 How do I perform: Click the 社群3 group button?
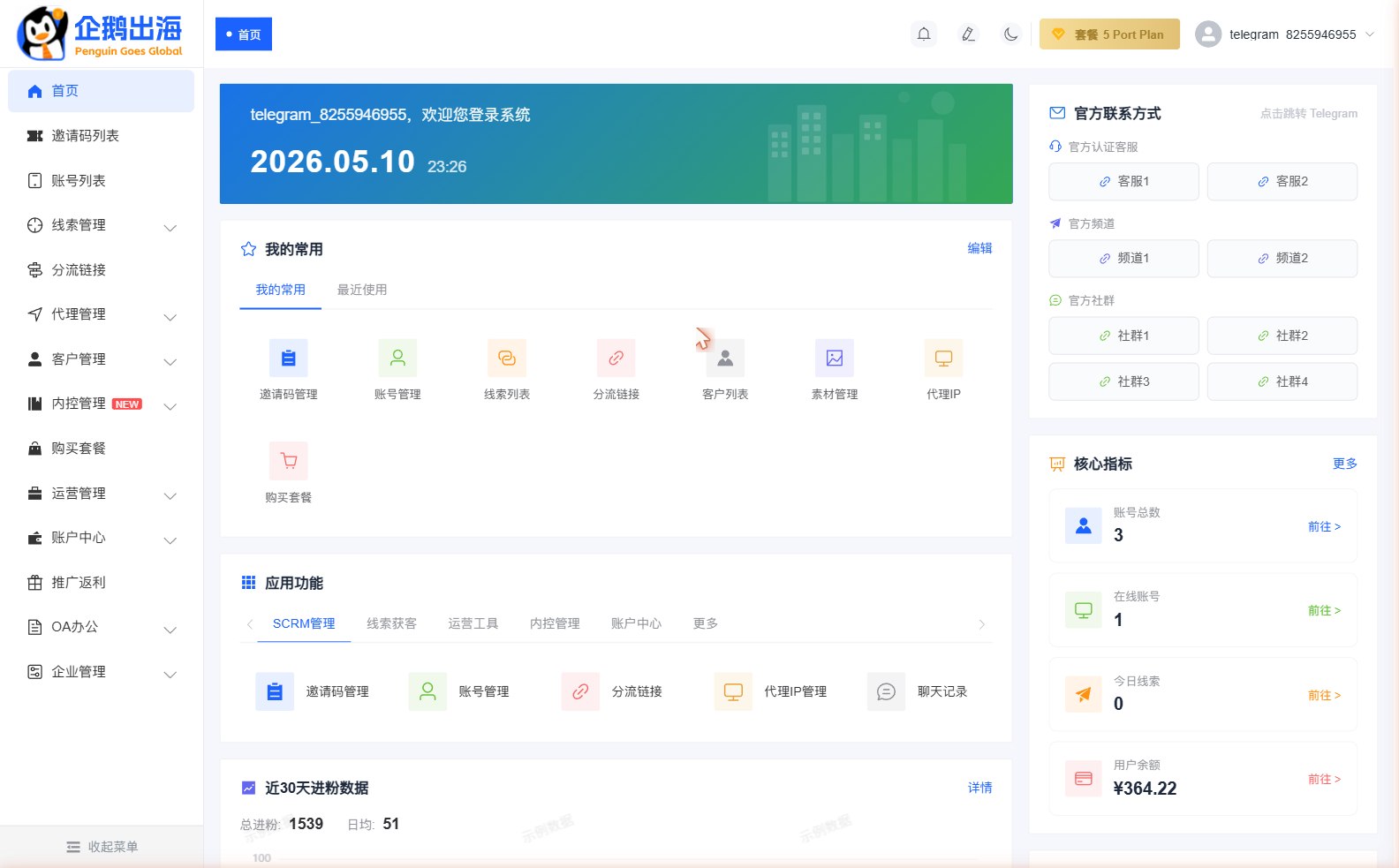(1123, 381)
